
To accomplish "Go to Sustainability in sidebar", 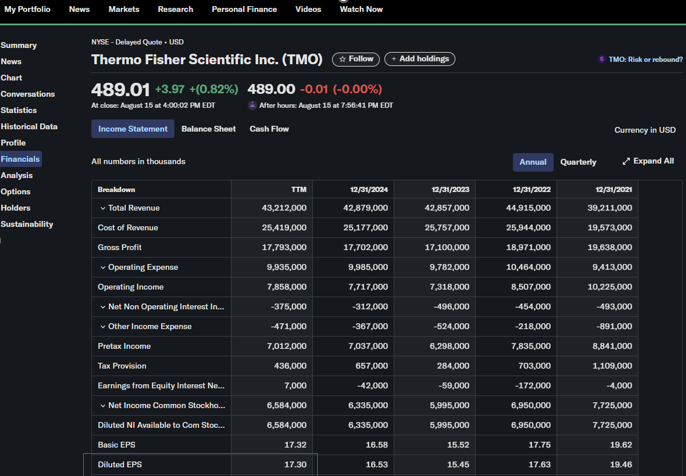I will tap(27, 224).
